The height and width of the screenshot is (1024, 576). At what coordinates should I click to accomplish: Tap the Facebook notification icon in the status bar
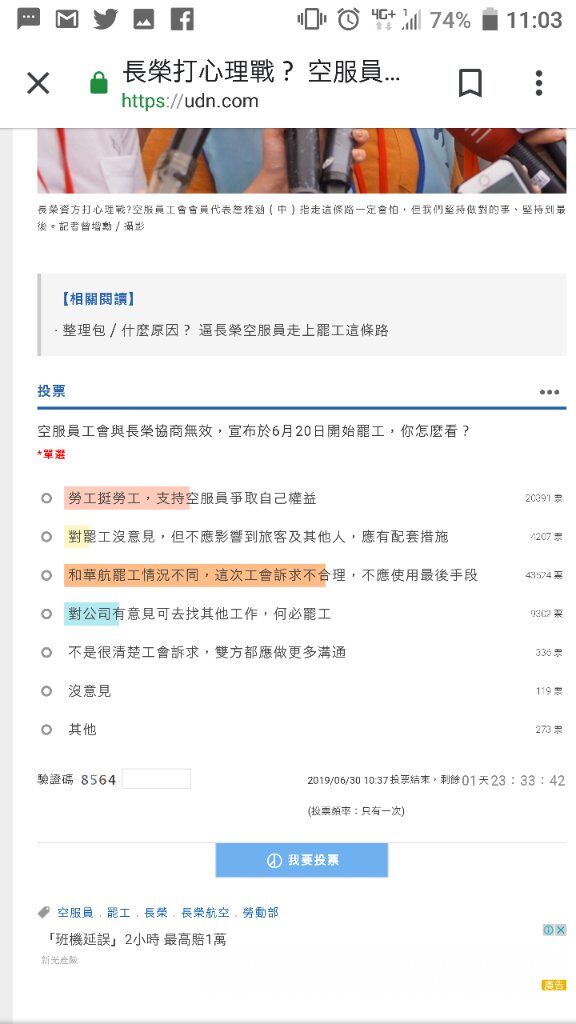pyautogui.click(x=182, y=20)
